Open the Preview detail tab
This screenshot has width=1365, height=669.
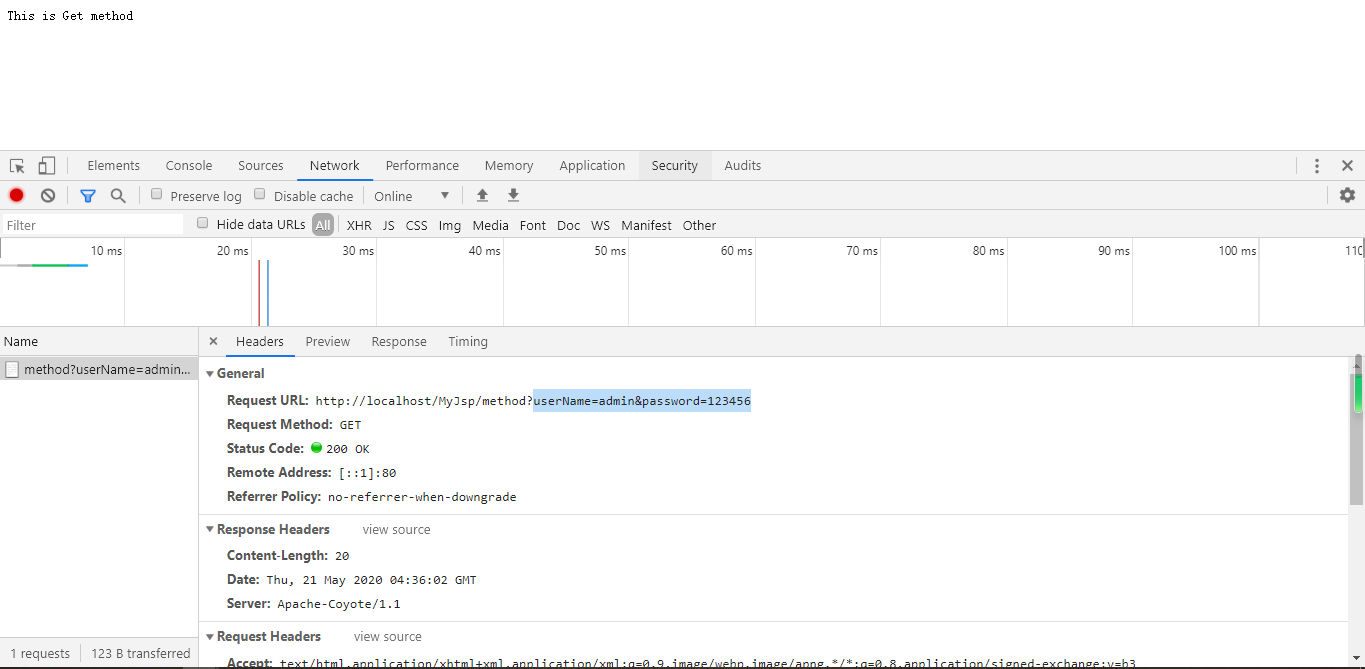pos(328,342)
